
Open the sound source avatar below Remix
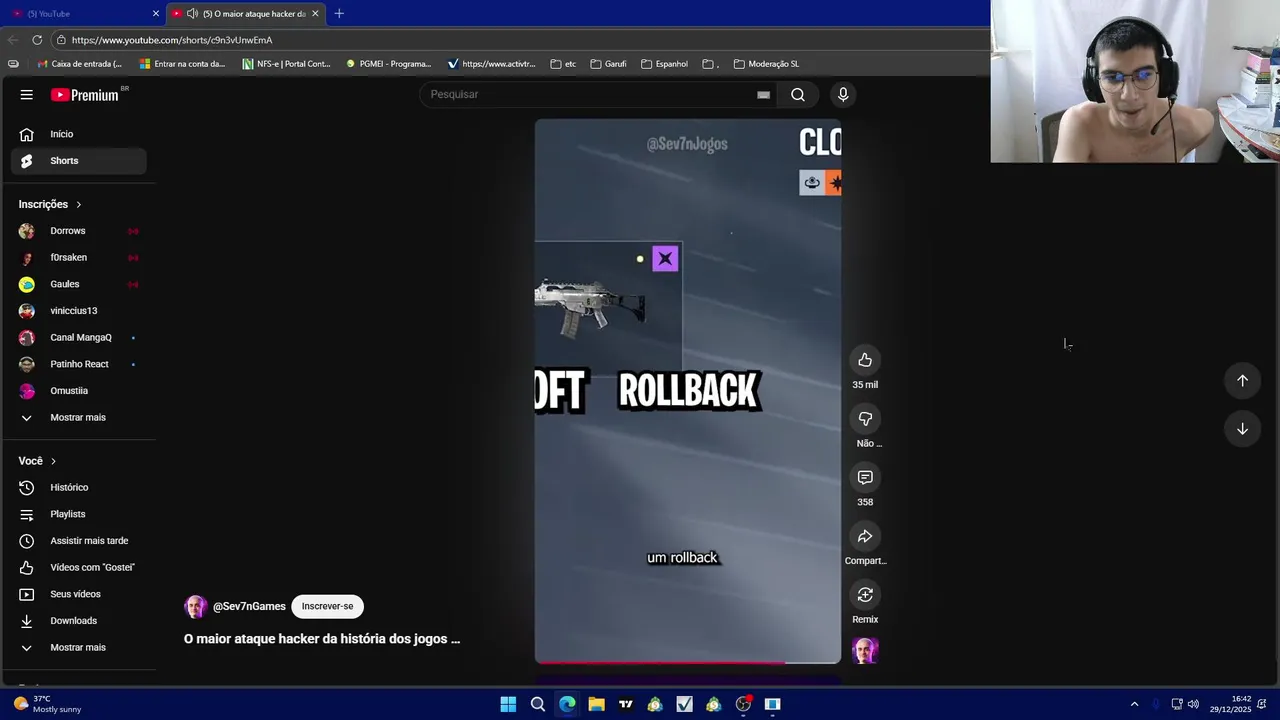(x=865, y=651)
